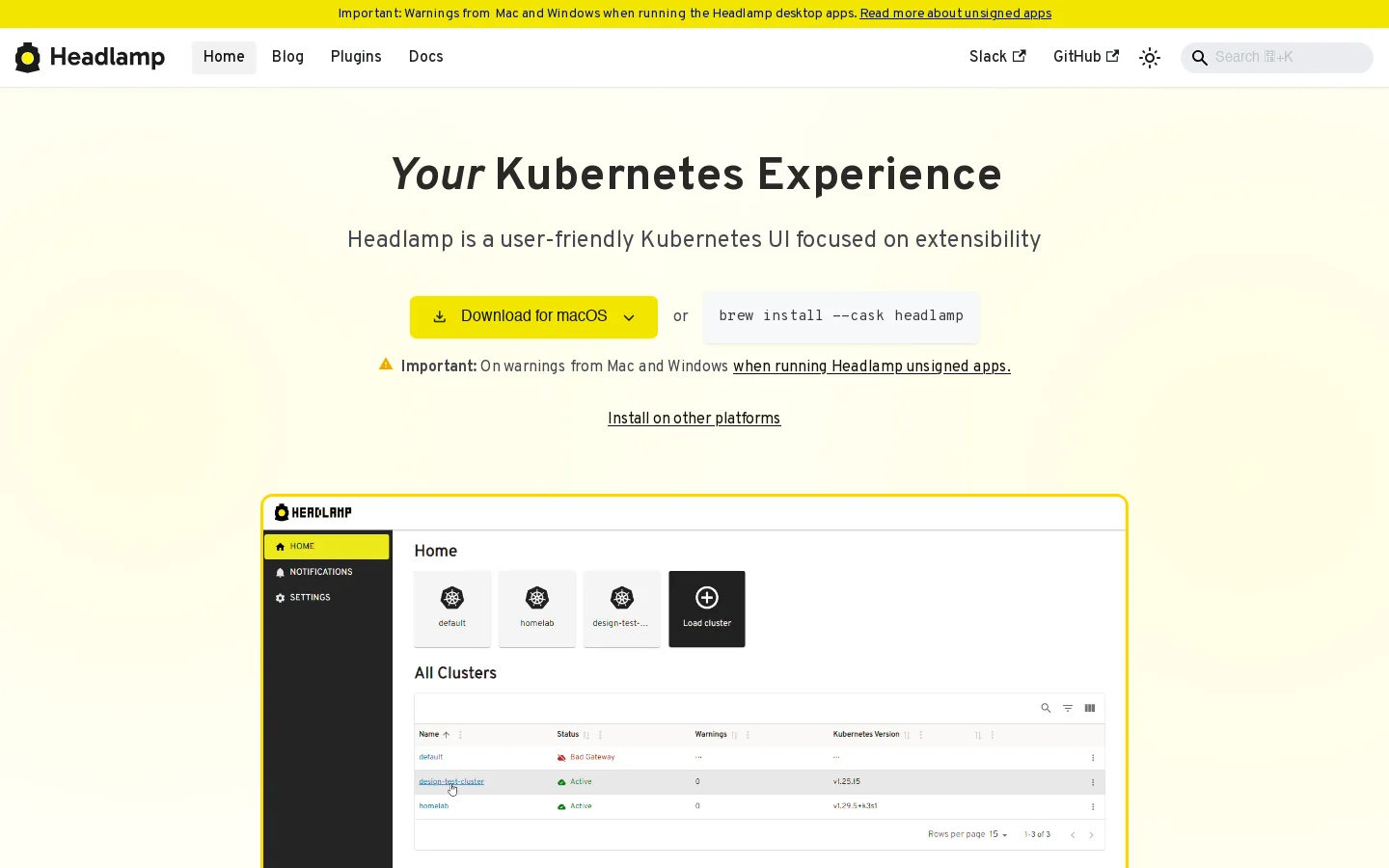The height and width of the screenshot is (868, 1389).
Task: Click the '1-3 of 3' pagination text
Action: [1038, 835]
